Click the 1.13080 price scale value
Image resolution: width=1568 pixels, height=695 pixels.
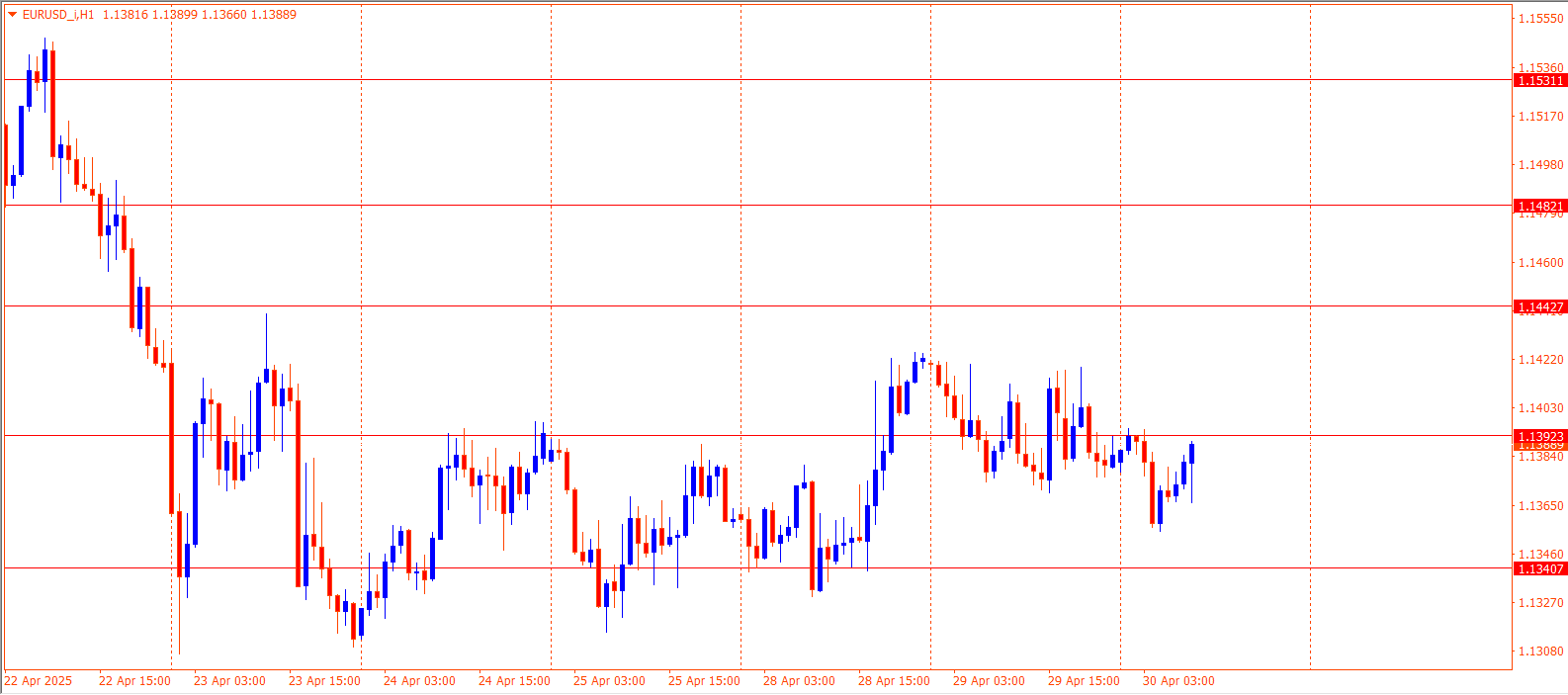point(1541,652)
